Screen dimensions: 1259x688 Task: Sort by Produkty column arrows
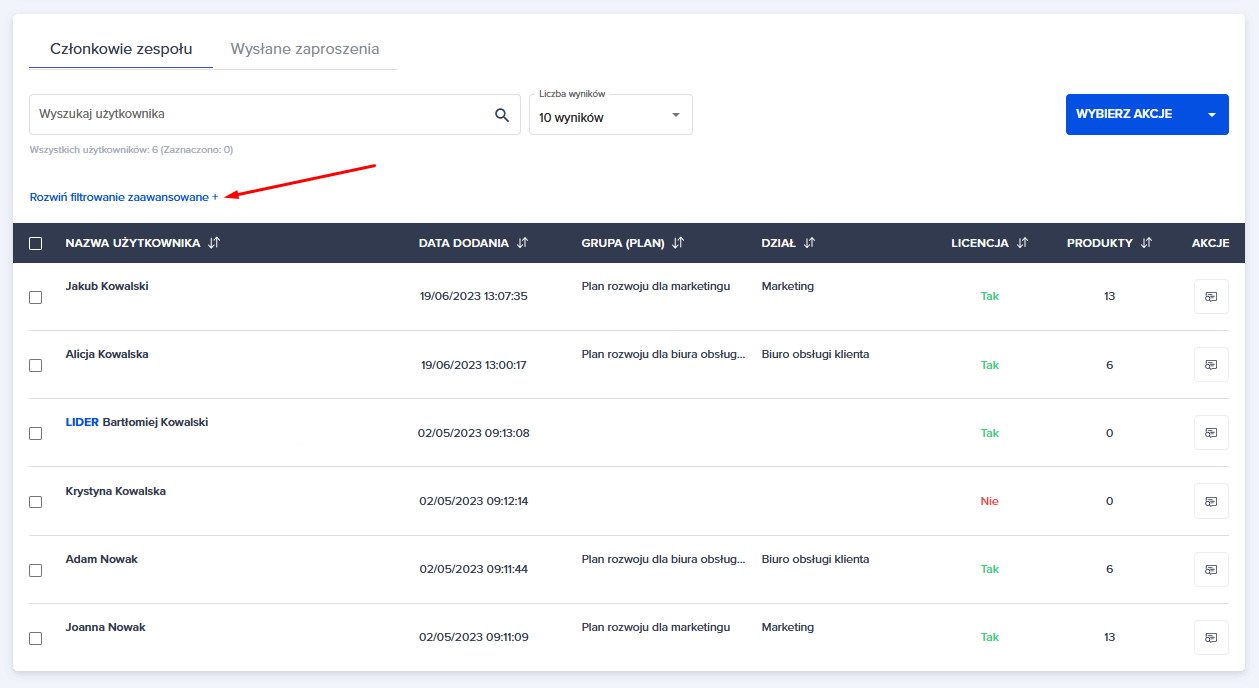point(1146,243)
